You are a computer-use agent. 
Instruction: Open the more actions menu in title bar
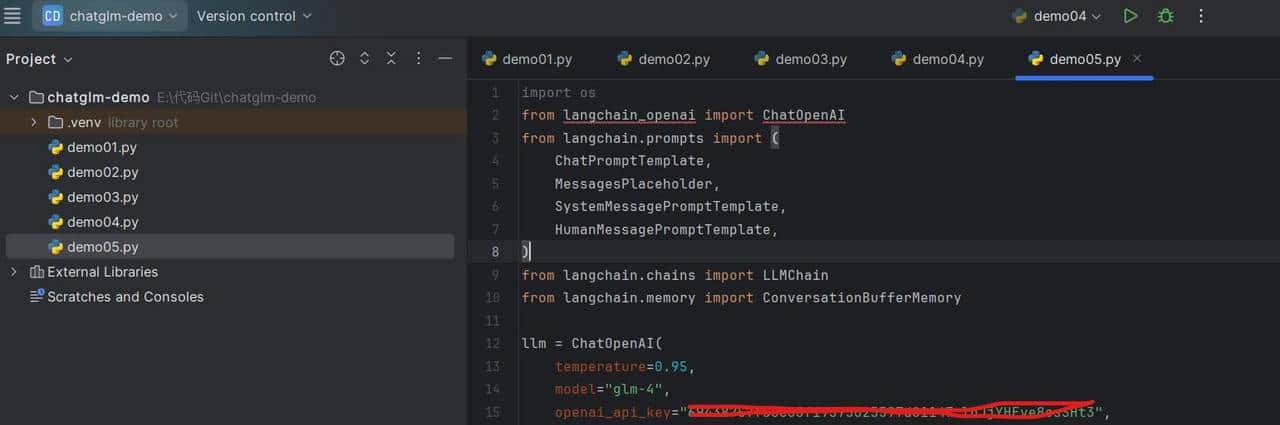pos(1201,16)
